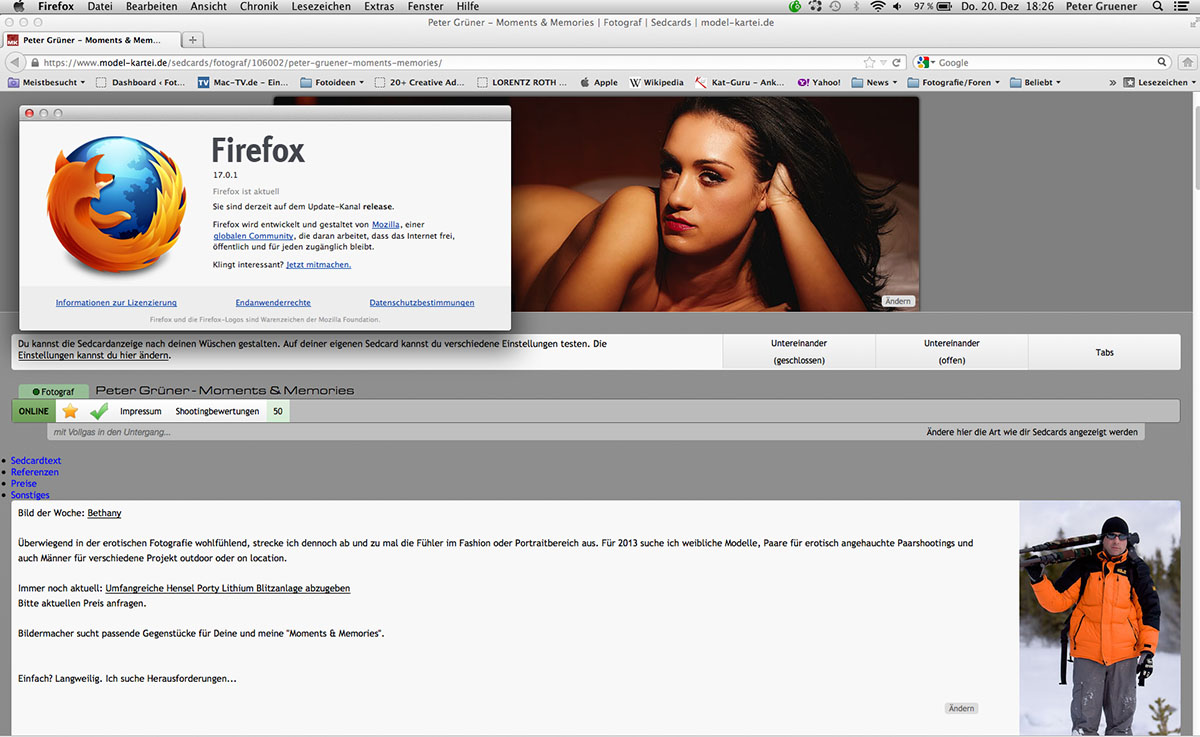Open the Apple bookmark in bookmarks bar
1200x737 pixels.
pyautogui.click(x=598, y=82)
